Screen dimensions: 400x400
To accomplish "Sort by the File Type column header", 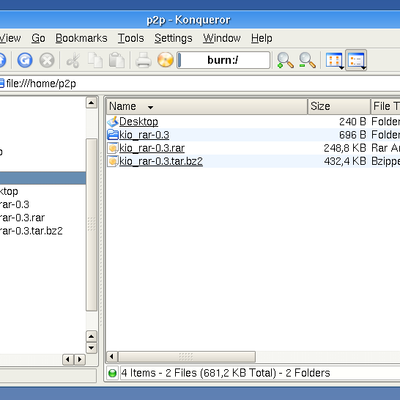I will coord(386,106).
